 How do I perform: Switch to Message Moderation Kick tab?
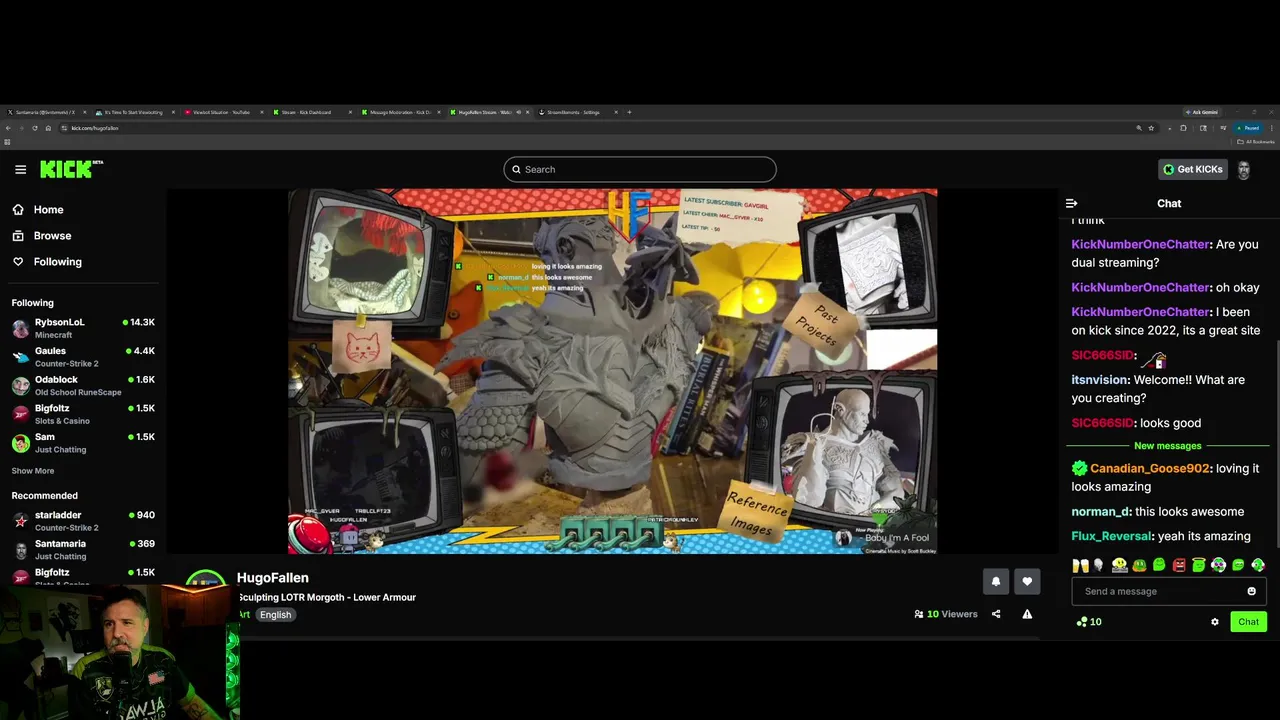[x=400, y=112]
